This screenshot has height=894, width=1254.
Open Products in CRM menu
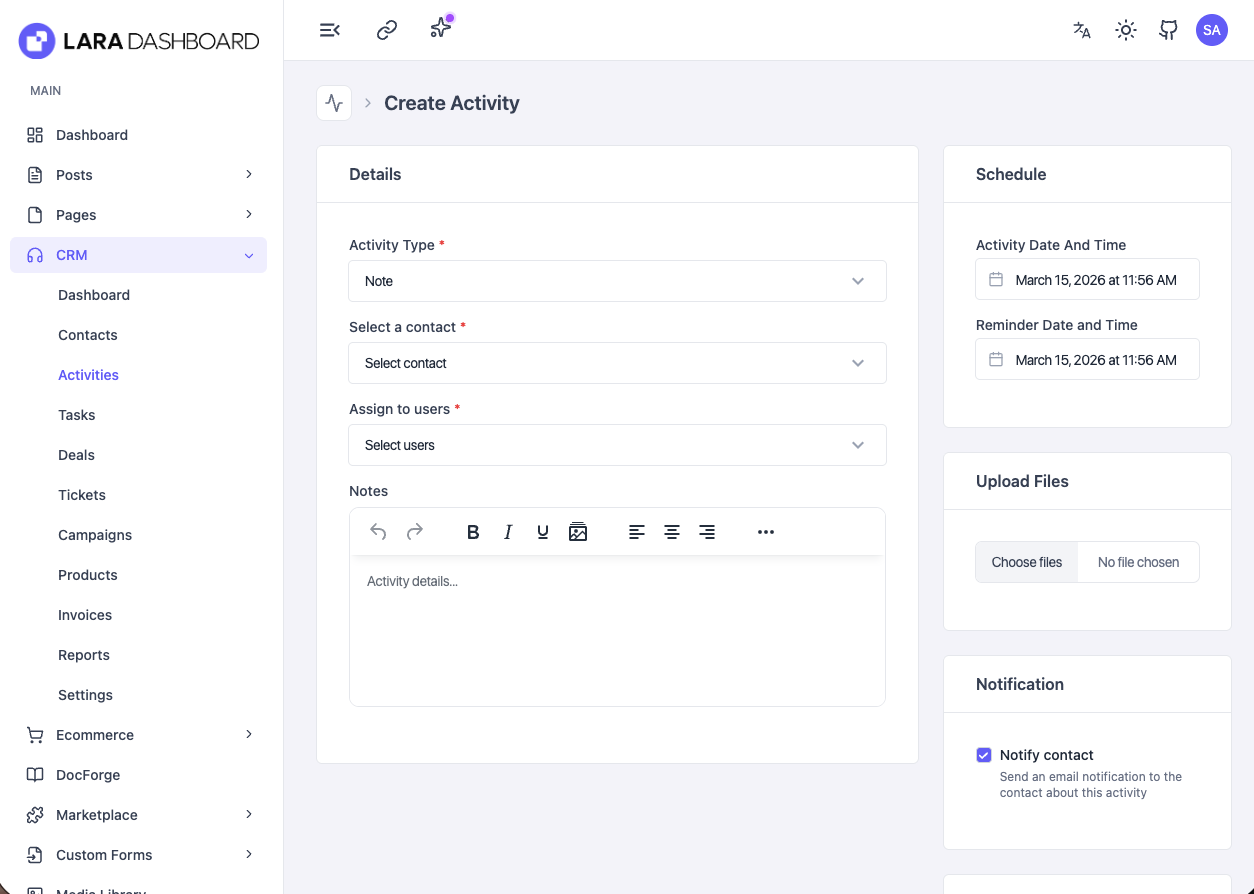pos(88,575)
